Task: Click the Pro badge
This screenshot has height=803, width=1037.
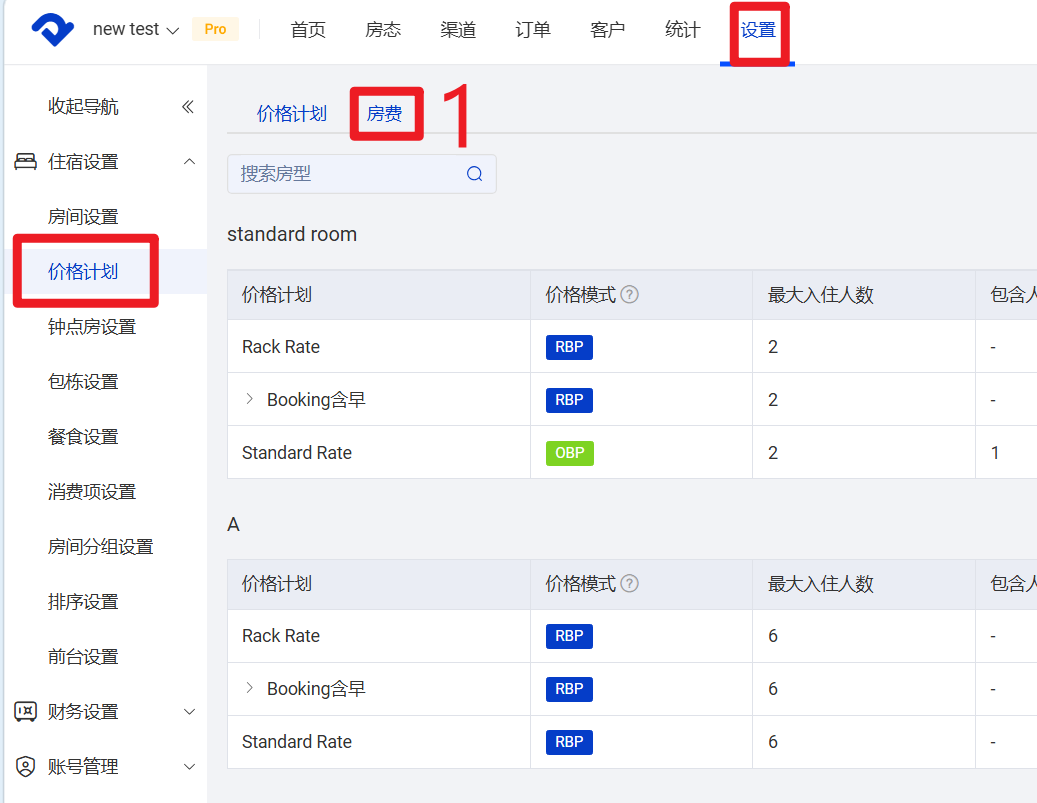Action: [x=215, y=29]
